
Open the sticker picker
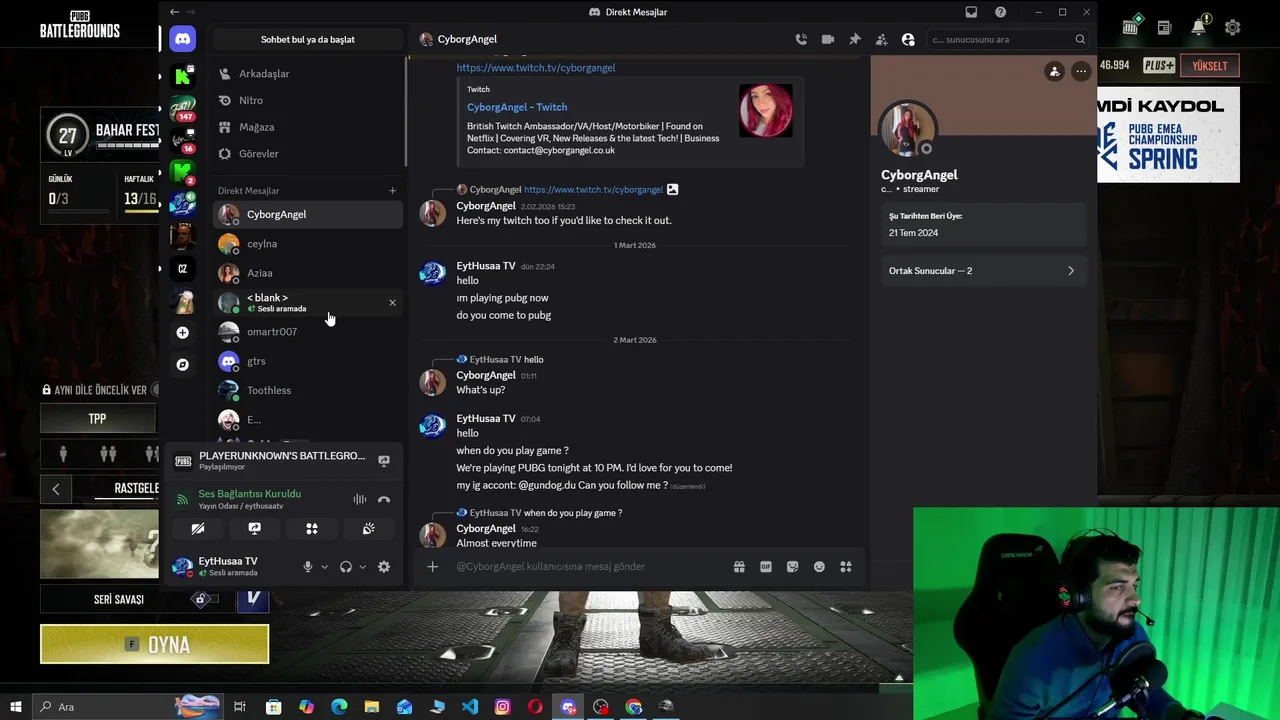click(793, 567)
